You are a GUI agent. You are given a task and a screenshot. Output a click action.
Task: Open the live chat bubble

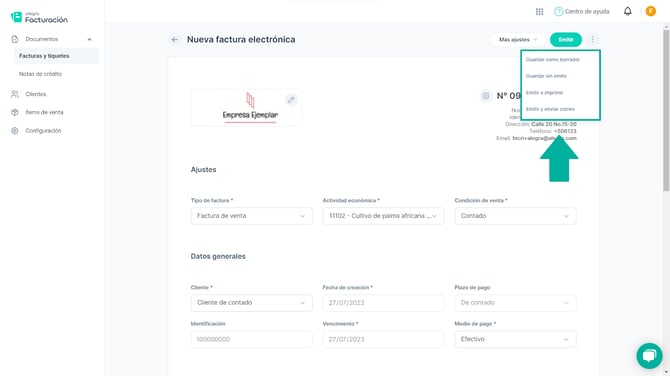pyautogui.click(x=649, y=355)
